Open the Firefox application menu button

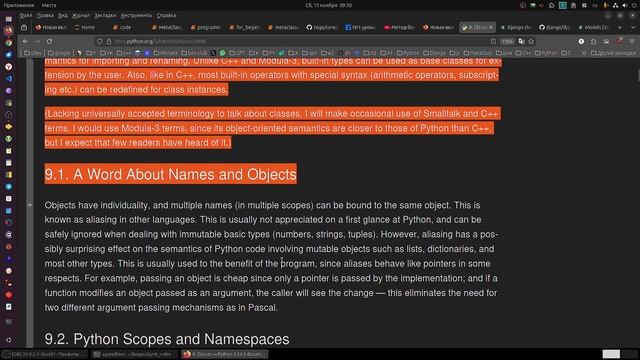coord(632,41)
